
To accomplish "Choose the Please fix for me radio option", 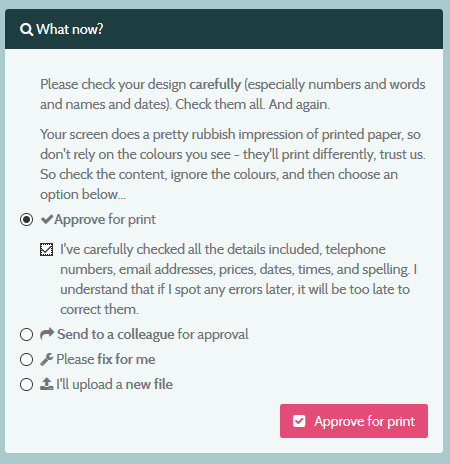I will click(x=26, y=359).
